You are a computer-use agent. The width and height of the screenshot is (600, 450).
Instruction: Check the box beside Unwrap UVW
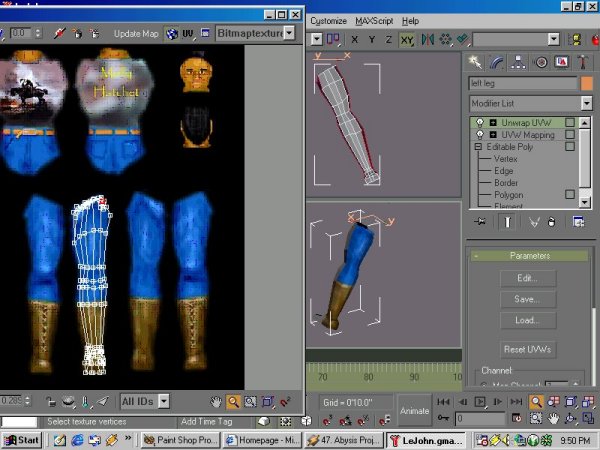(570, 122)
